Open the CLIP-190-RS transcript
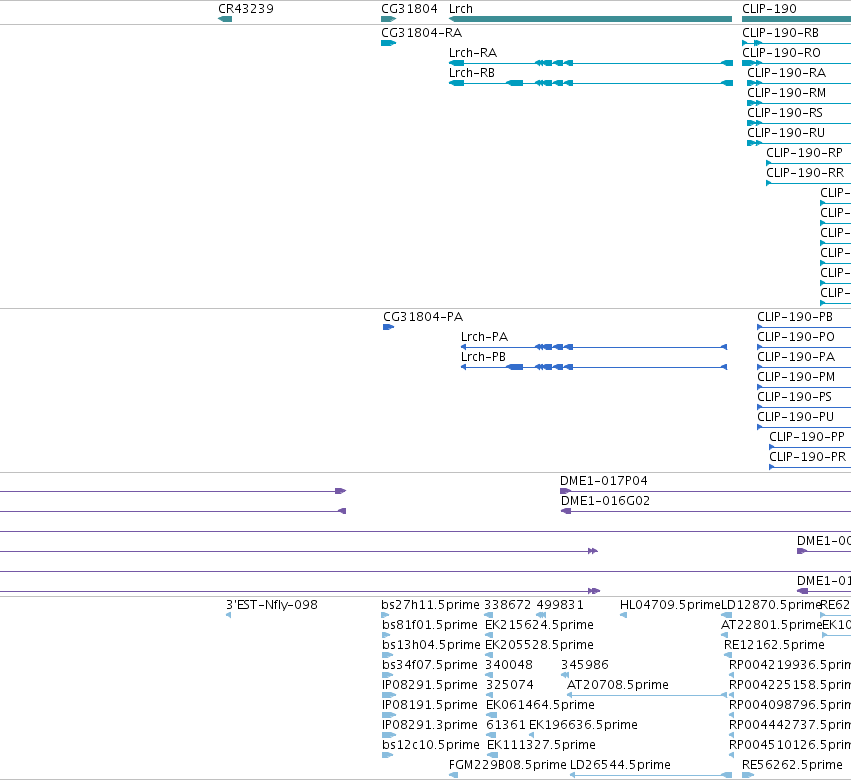The image size is (851, 780). pyautogui.click(x=785, y=113)
